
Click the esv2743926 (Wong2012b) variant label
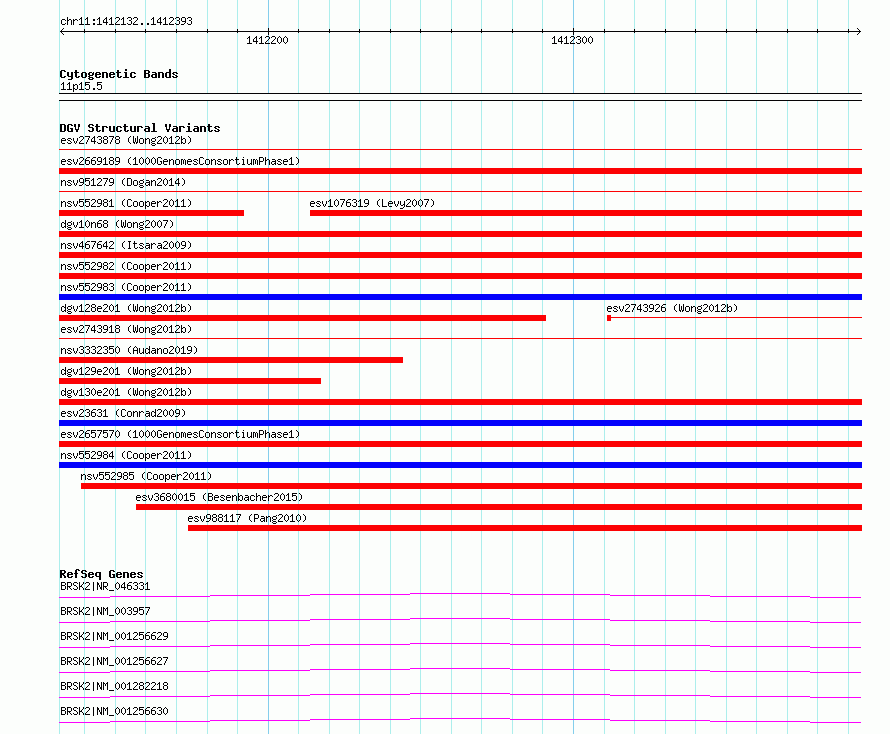pos(672,308)
